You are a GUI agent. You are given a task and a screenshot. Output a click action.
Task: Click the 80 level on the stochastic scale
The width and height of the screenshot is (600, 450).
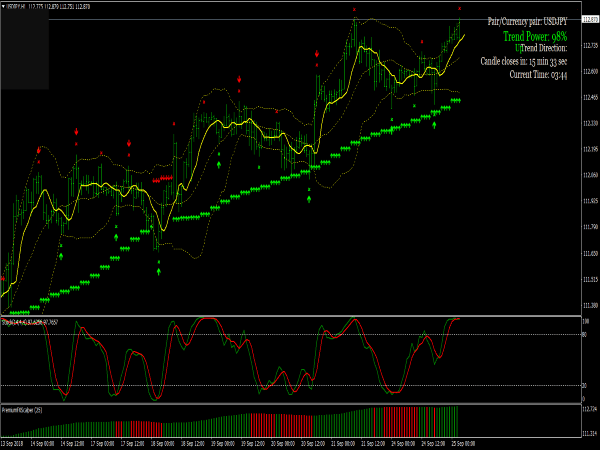[584, 335]
